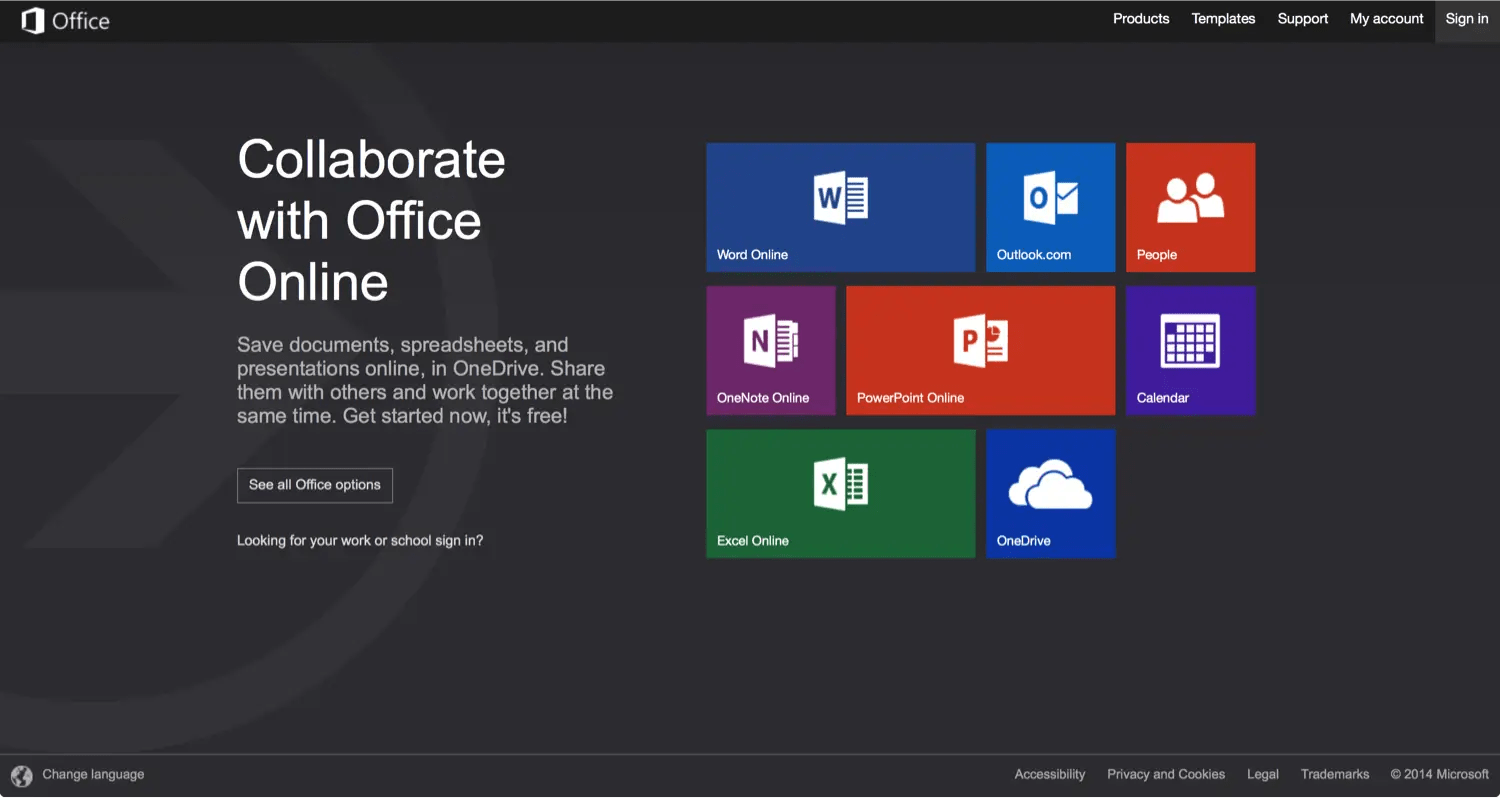
Task: Click the paragraph starting with Save documents, spreadsheets
Action: pos(425,380)
